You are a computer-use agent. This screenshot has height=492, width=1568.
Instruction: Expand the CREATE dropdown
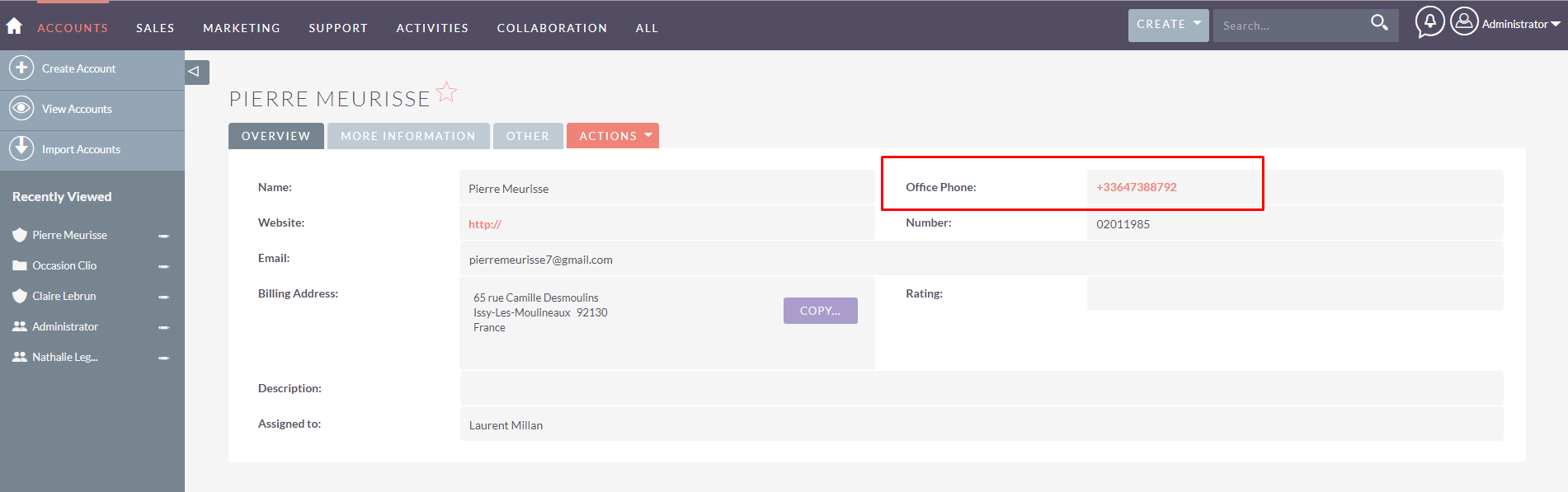(x=1168, y=25)
